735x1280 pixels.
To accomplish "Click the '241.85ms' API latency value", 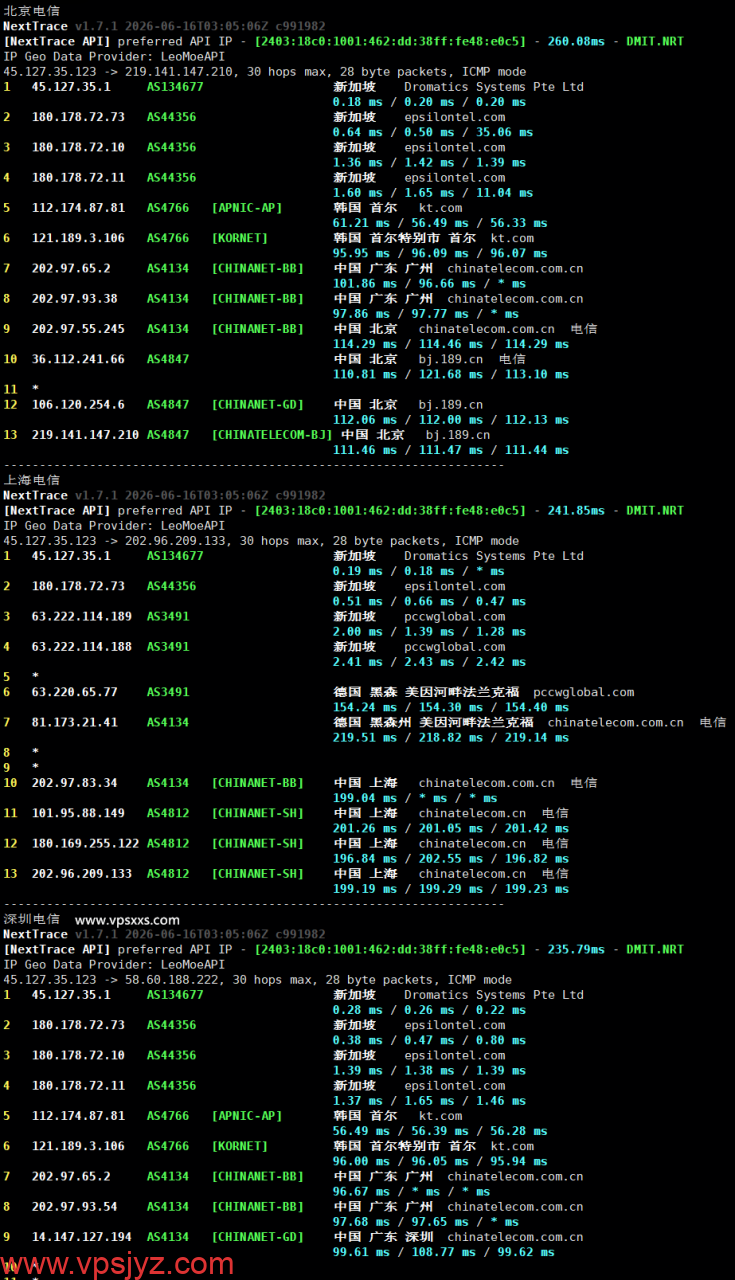I will point(576,510).
